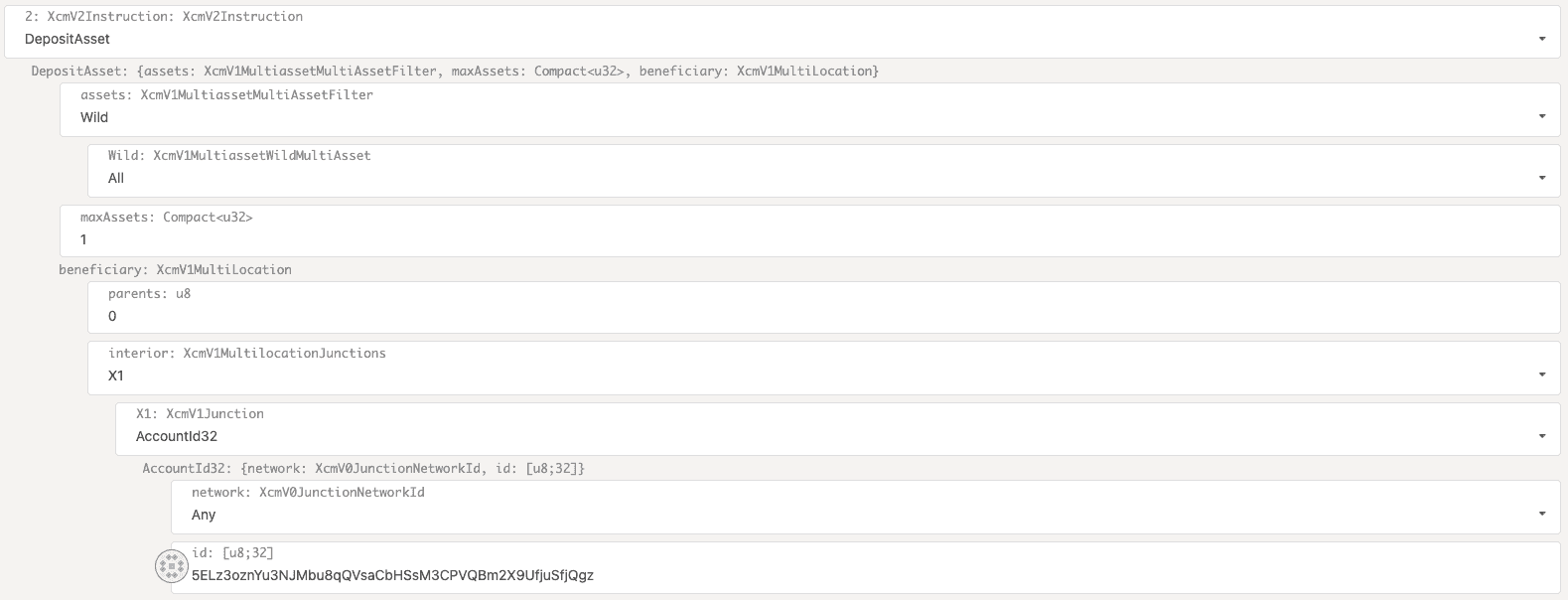Image resolution: width=1568 pixels, height=600 pixels.
Task: Click the caret arrow on the Any network selector
Action: (x=1541, y=514)
